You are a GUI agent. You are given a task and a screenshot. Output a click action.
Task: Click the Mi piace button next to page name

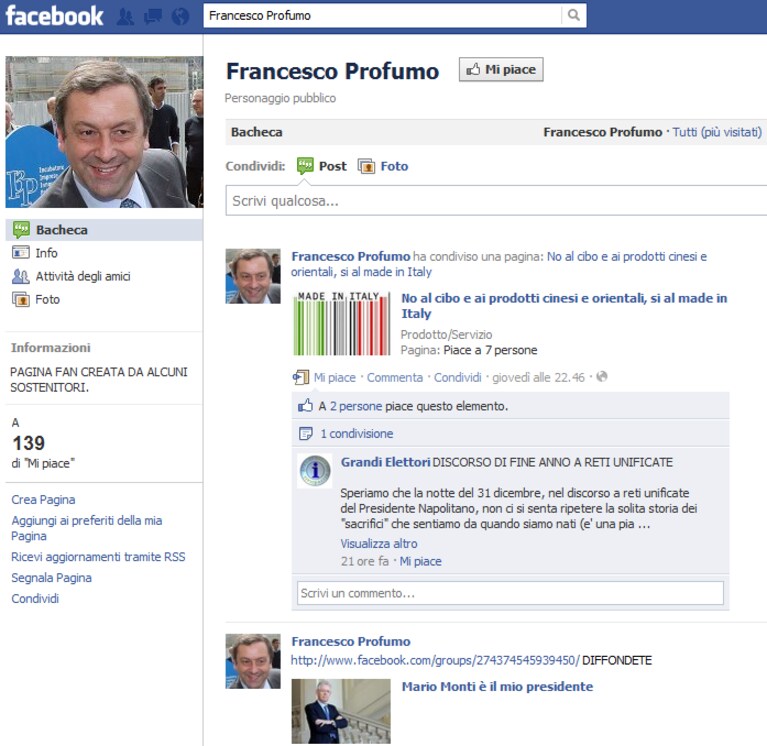coord(501,69)
